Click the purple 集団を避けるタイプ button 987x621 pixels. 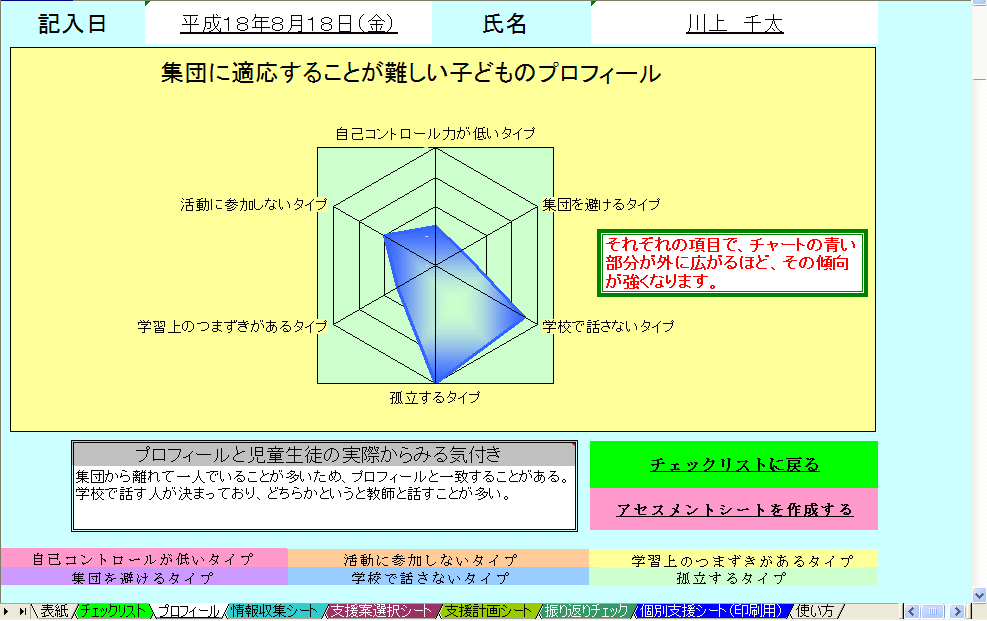(144, 577)
